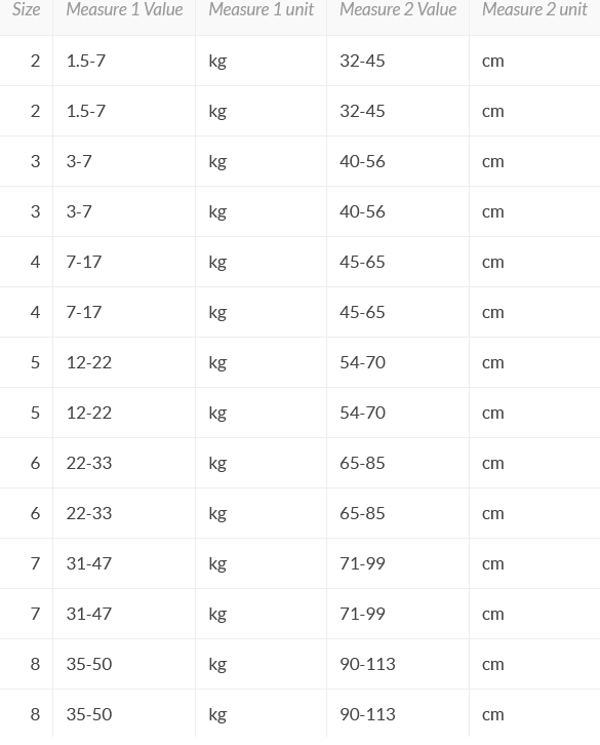Click the second 40-56 measurement cell

(362, 212)
